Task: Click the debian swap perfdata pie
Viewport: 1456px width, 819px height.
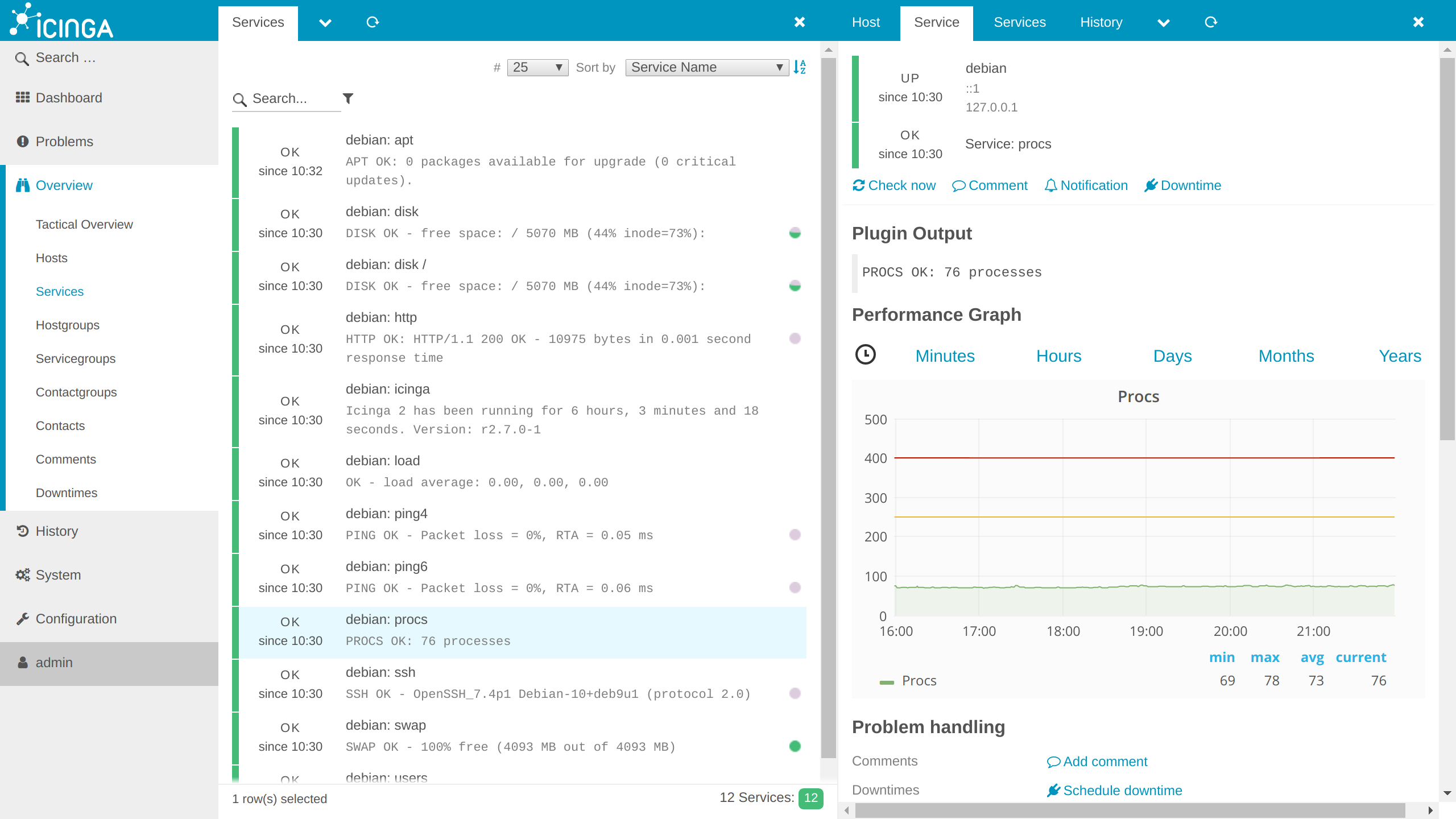Action: click(795, 746)
